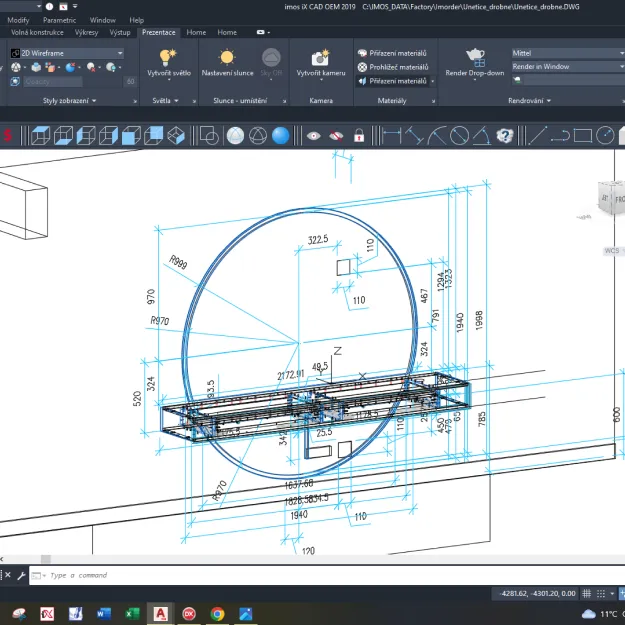The width and height of the screenshot is (625, 625).
Task: Select the circle drawing tool
Action: click(x=605, y=136)
